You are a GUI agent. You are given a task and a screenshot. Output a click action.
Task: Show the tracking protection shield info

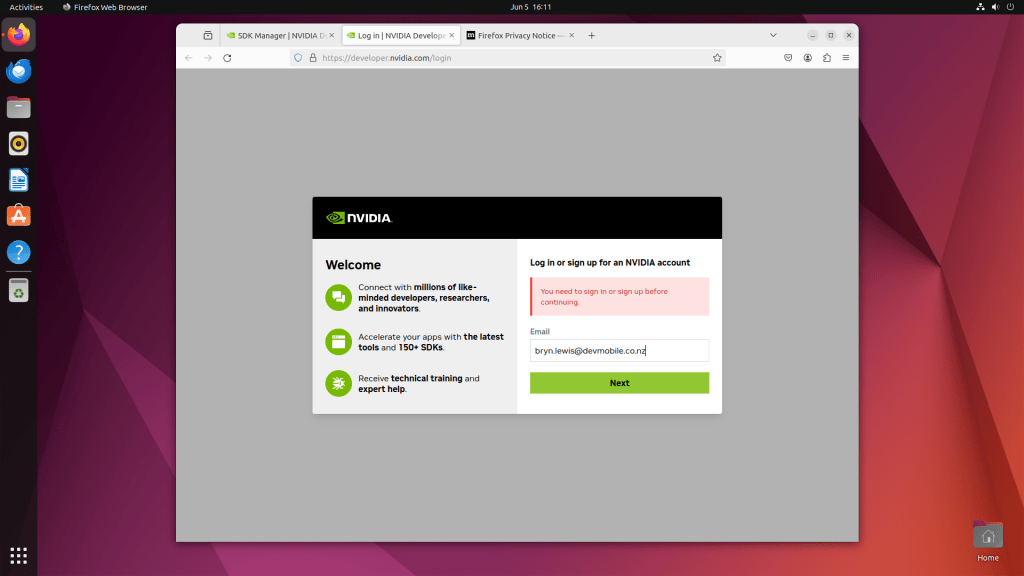pyautogui.click(x=298, y=58)
